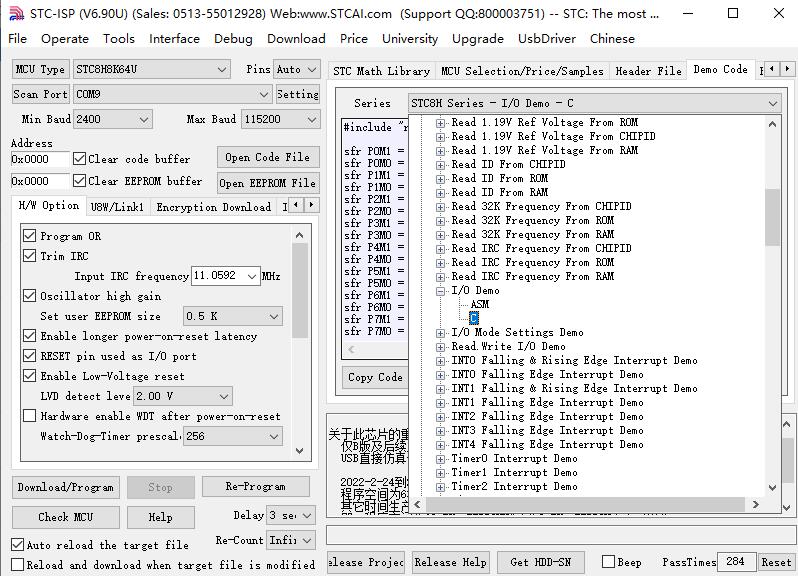798x576 pixels.
Task: Uncheck Program OR option
Action: click(30, 236)
